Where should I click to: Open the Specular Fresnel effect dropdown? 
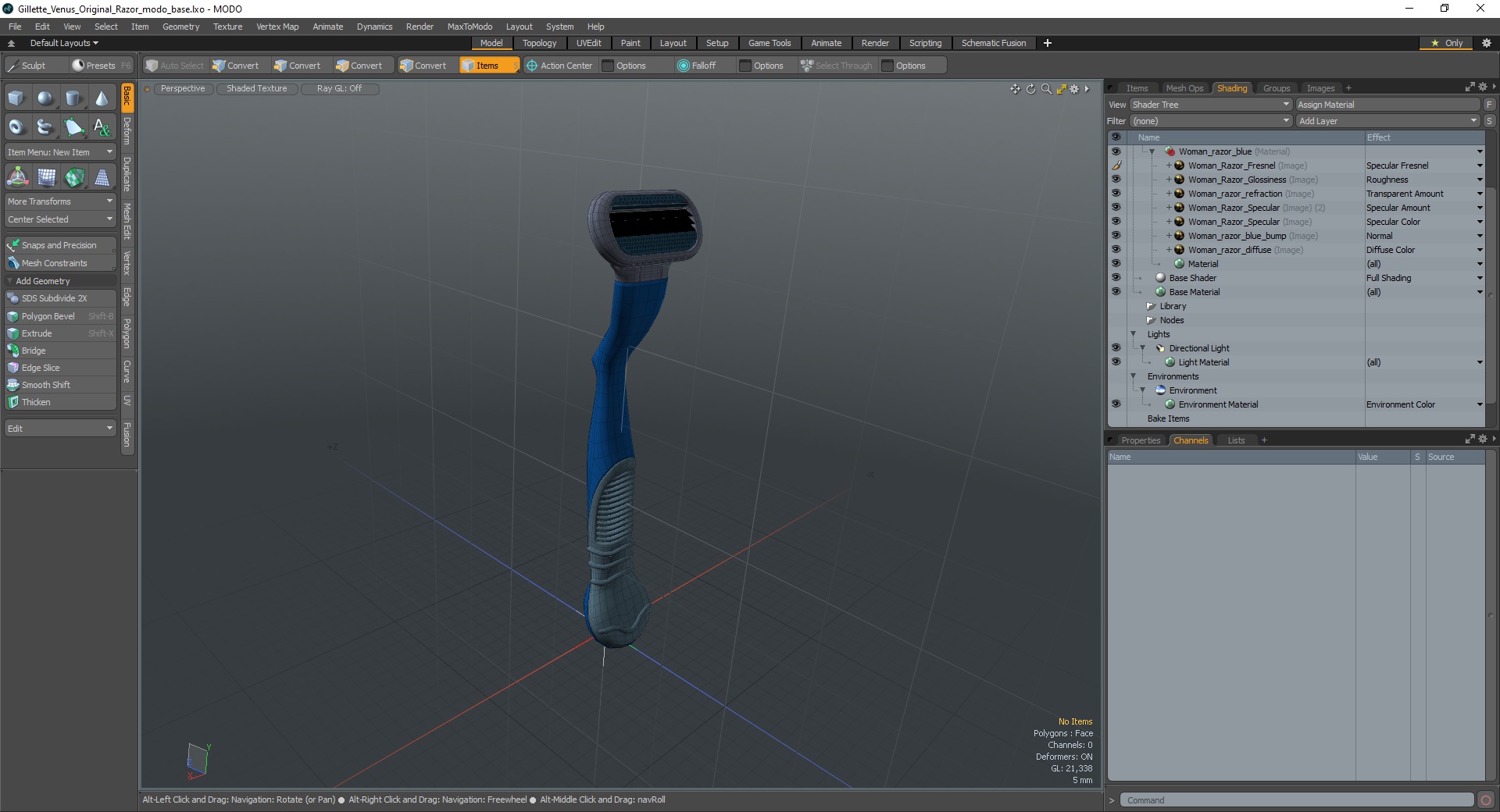coord(1480,166)
